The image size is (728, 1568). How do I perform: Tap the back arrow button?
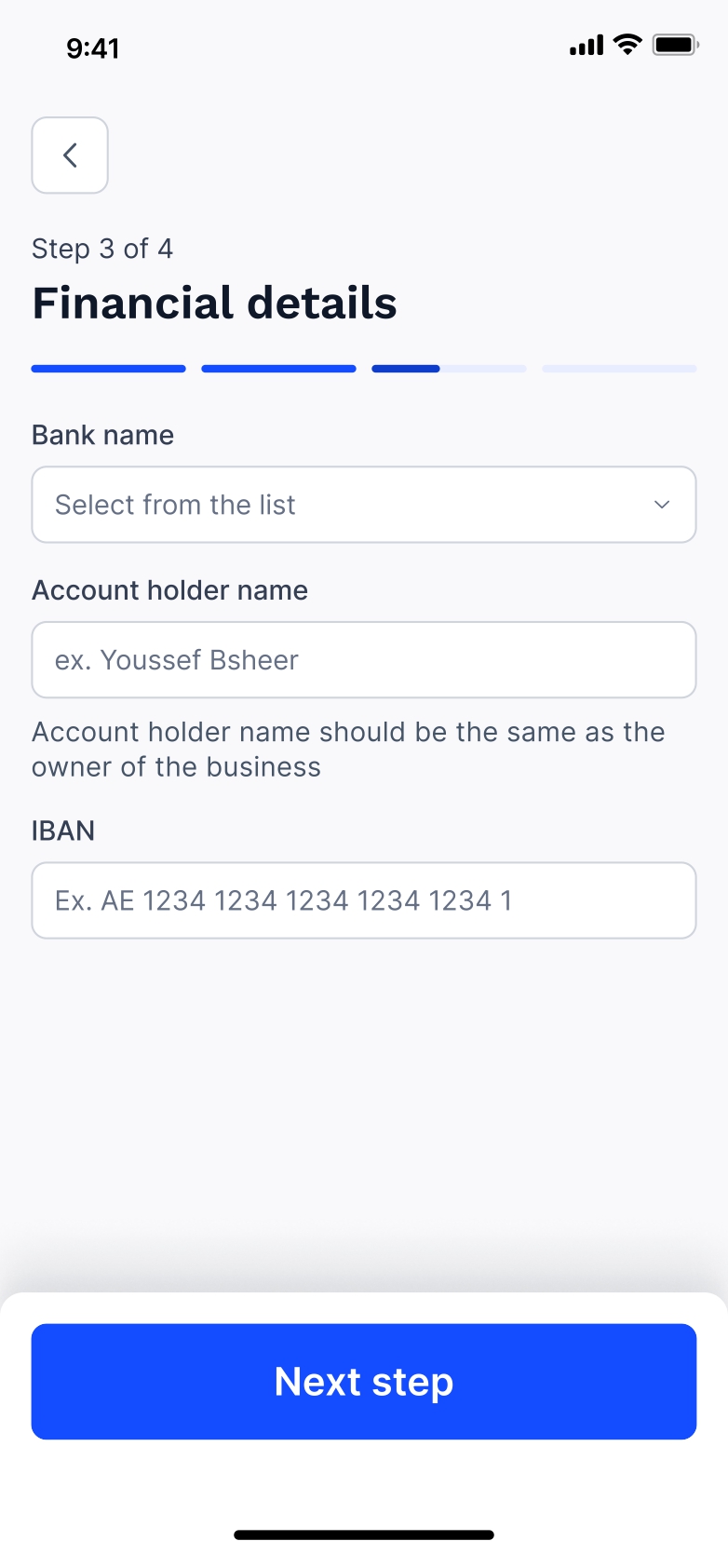click(70, 155)
